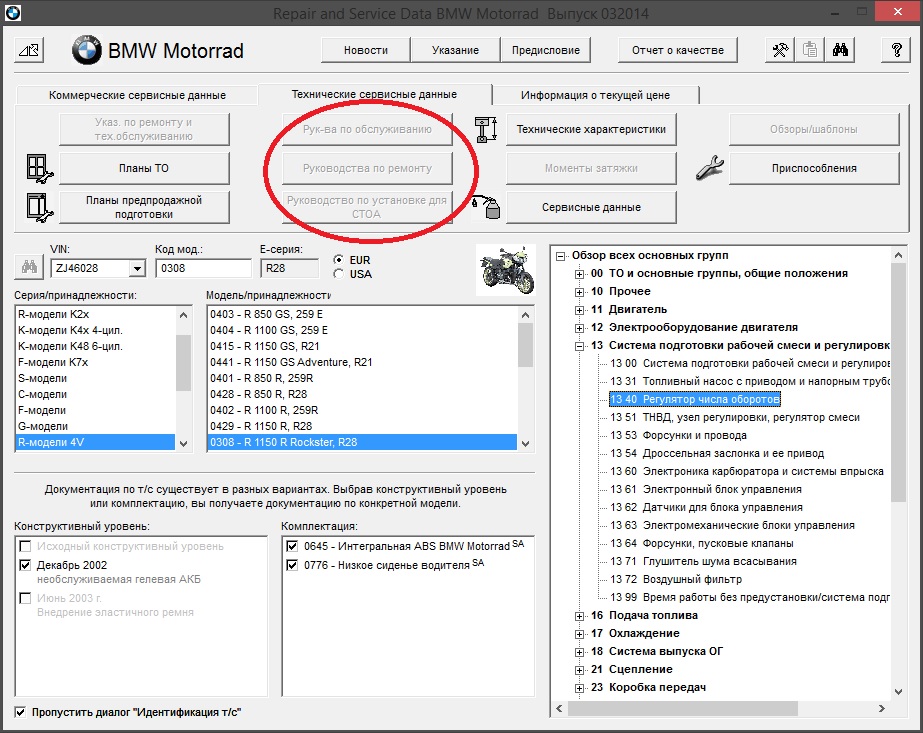Screen dimensions: 923x733
Task: Click the motorcycle thumbnail image
Action: click(506, 271)
